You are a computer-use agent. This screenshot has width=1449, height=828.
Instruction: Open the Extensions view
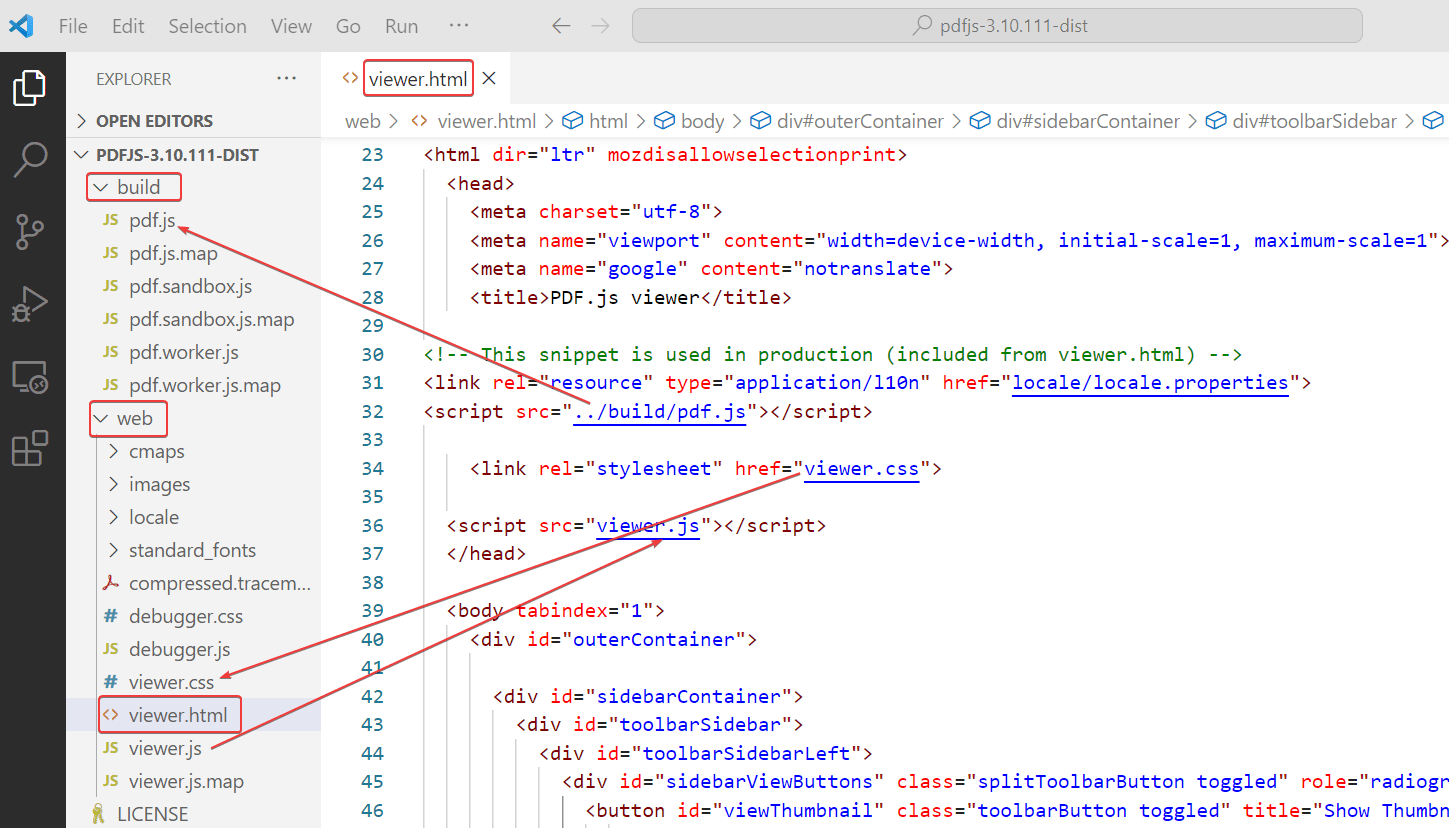click(30, 449)
